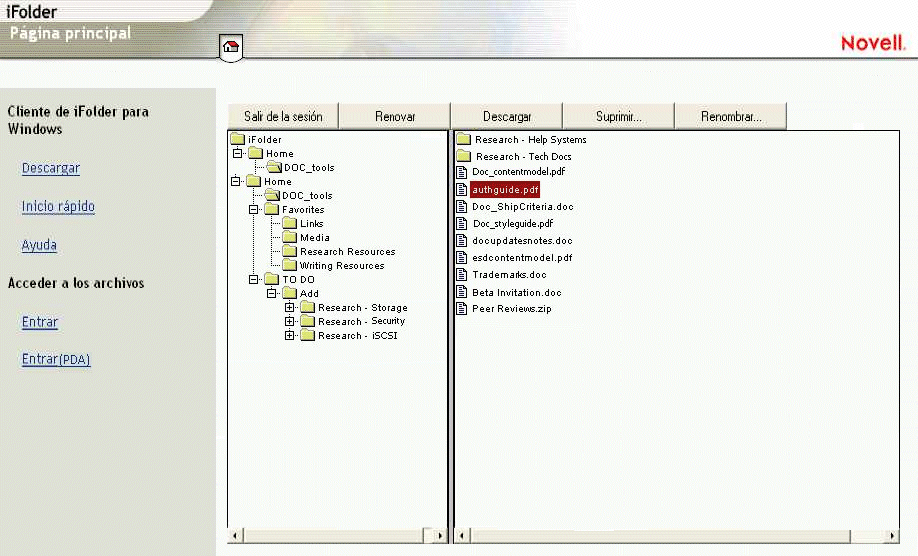
Task: Click the esdcontentmodel.pdf file icon
Action: coord(462,258)
